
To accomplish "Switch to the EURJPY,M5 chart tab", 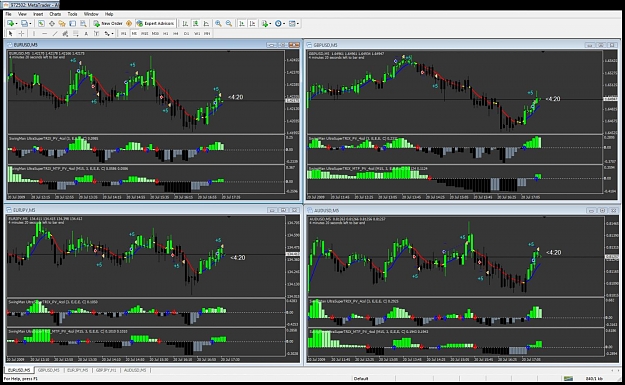I will click(x=77, y=370).
